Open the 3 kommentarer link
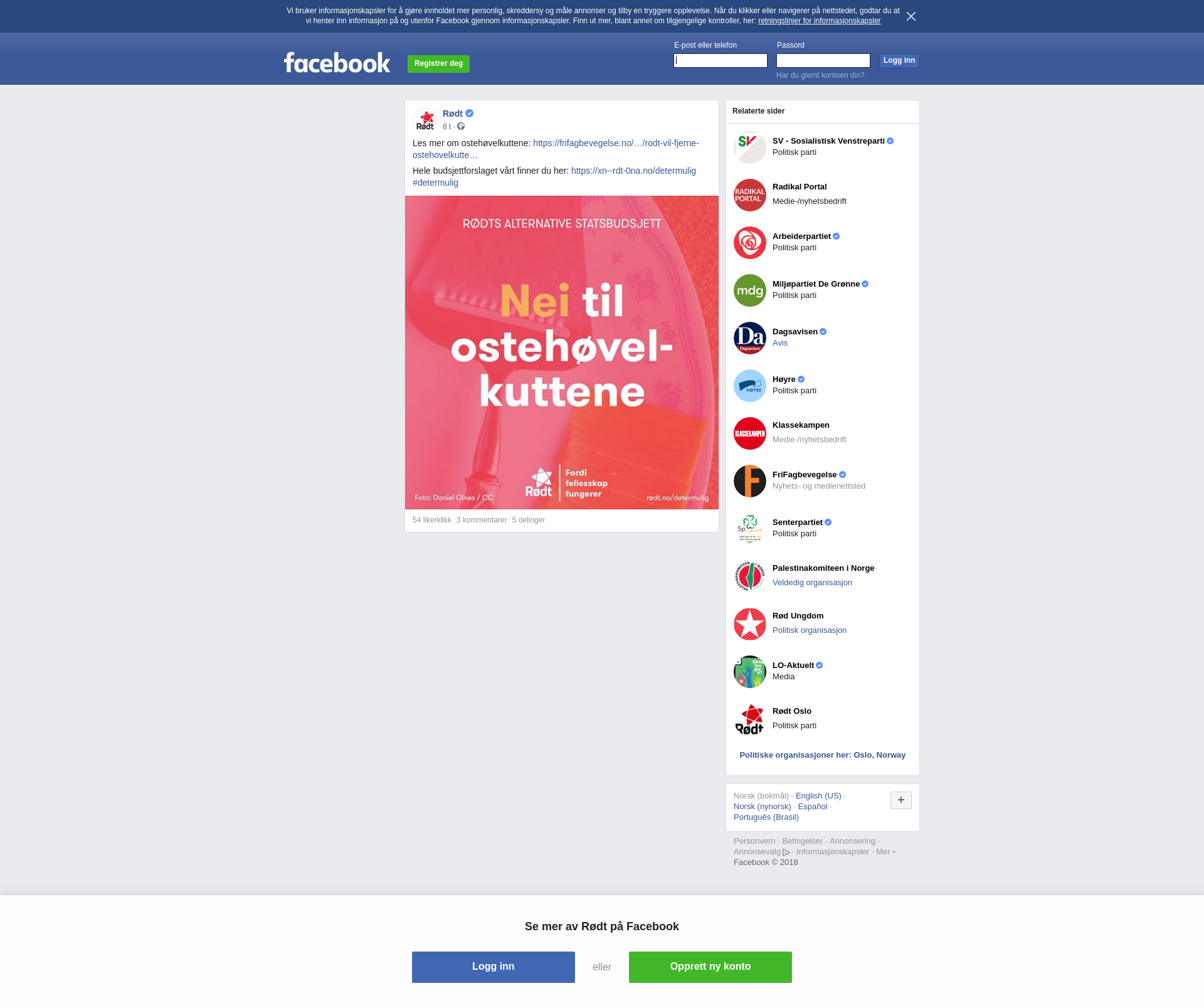The height and width of the screenshot is (1008, 1204). [482, 520]
